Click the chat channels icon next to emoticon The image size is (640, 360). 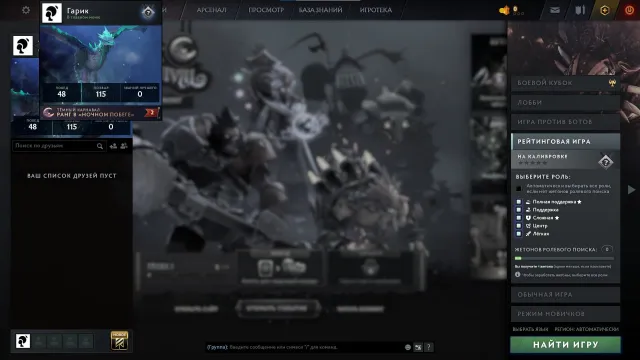point(418,347)
